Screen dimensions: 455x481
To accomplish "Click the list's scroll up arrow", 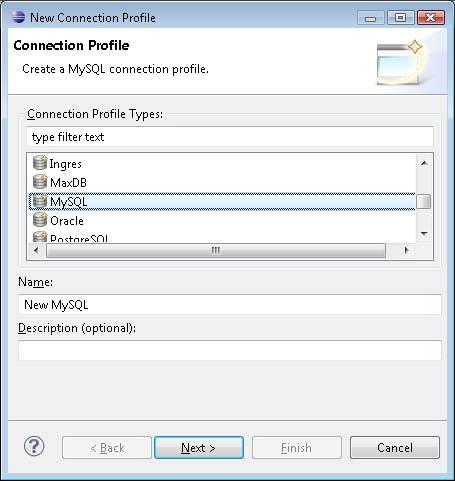I will click(424, 163).
